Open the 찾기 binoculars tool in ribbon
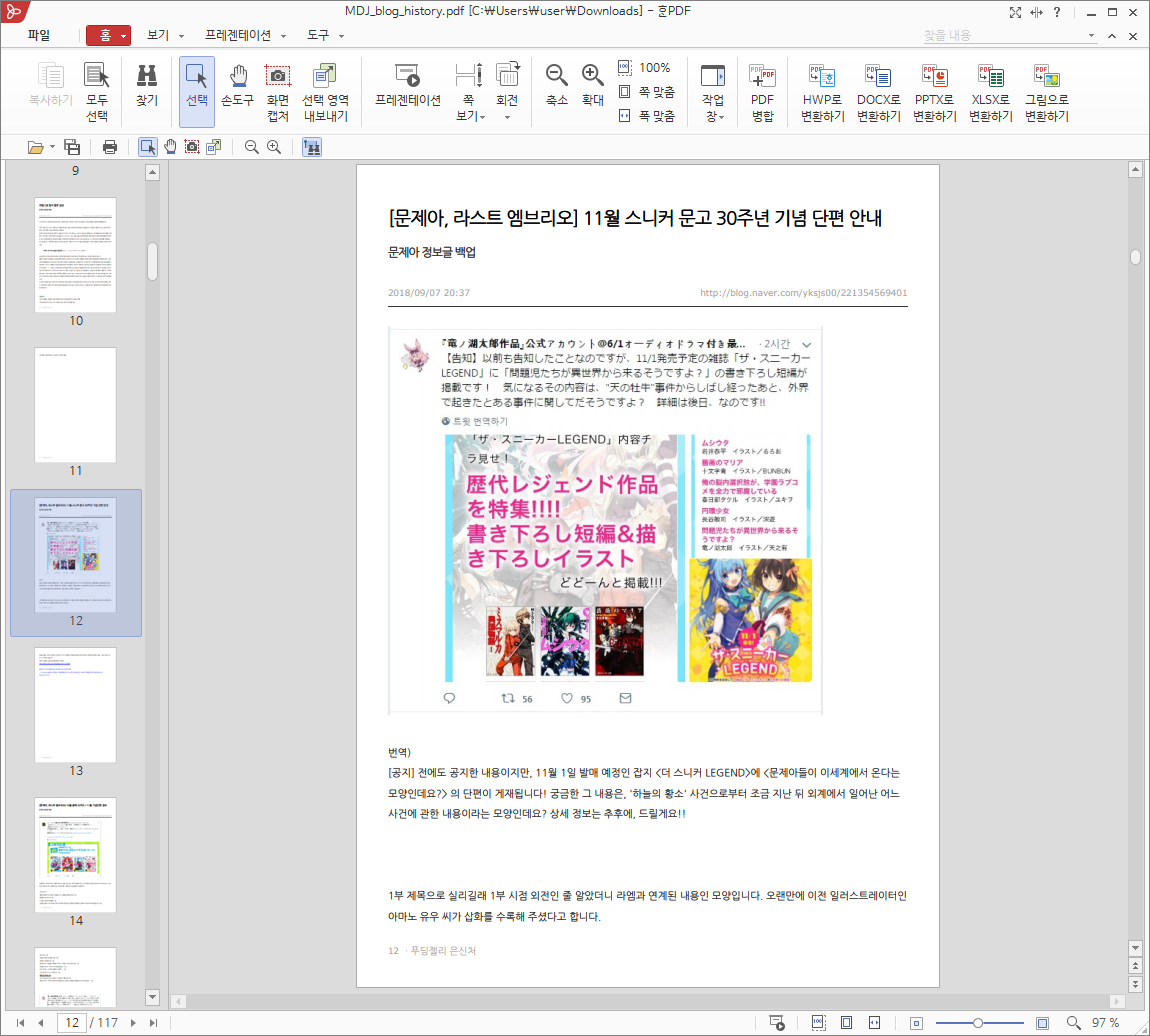The image size is (1150, 1036). [x=147, y=85]
